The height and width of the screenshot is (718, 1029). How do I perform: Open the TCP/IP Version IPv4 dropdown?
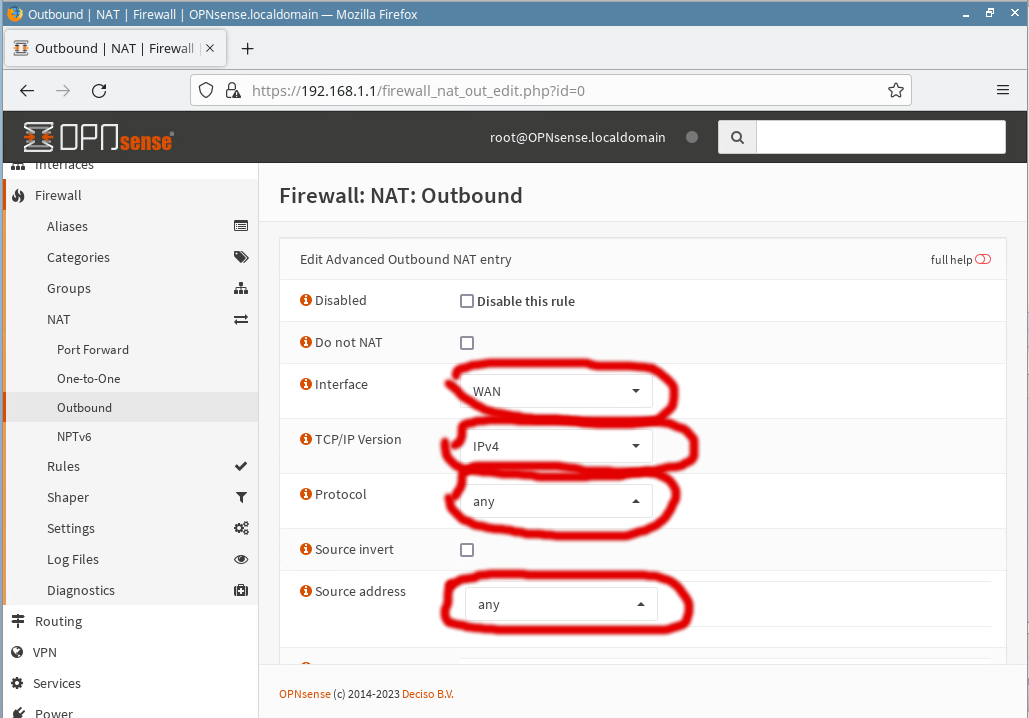(x=556, y=446)
